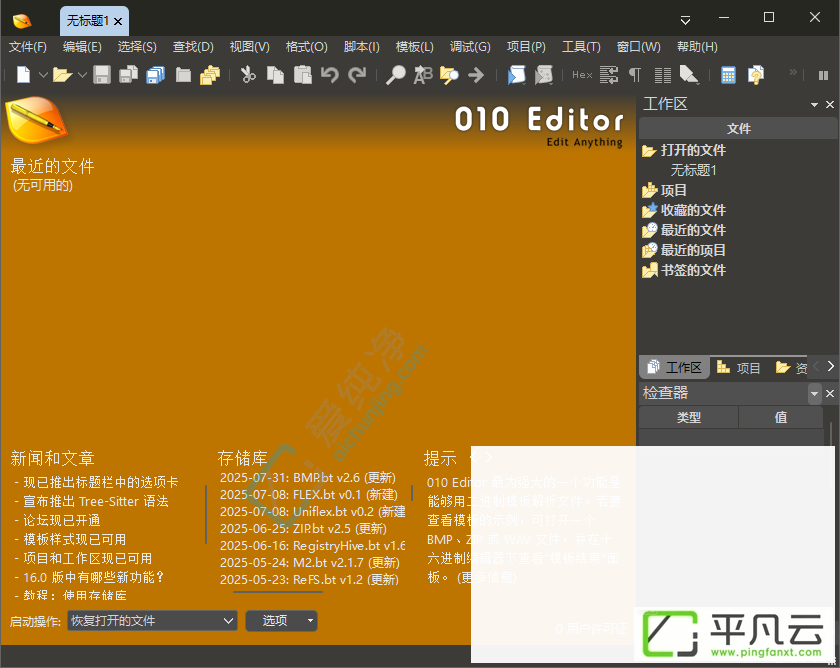
Task: Click the Save floppy disk icon
Action: [102, 75]
